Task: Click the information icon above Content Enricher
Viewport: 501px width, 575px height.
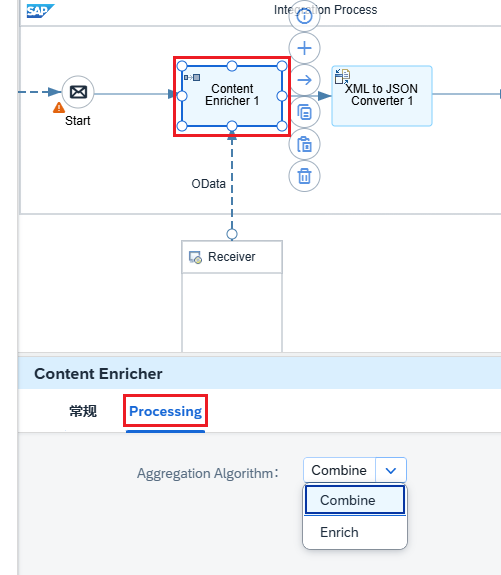Action: click(x=304, y=16)
